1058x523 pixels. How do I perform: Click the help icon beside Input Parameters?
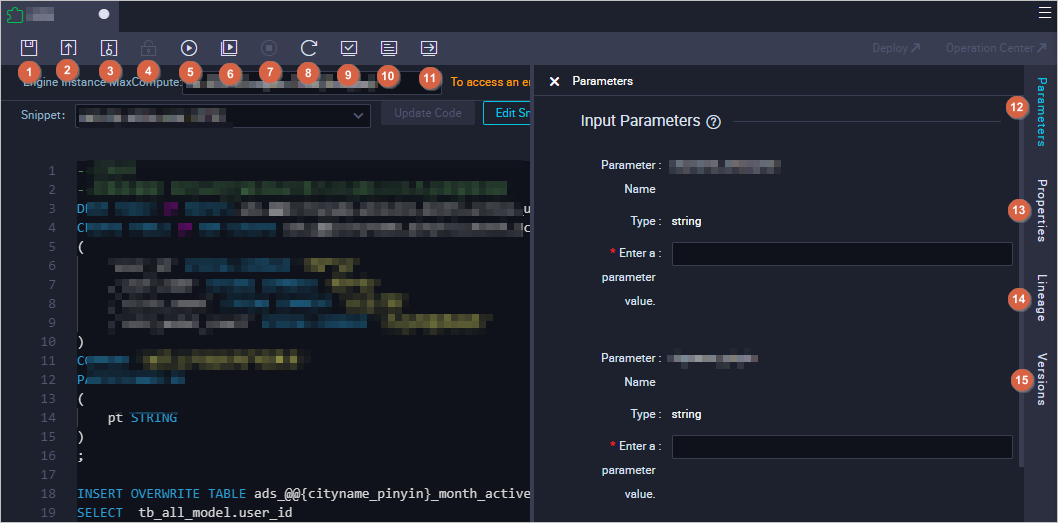click(x=713, y=122)
